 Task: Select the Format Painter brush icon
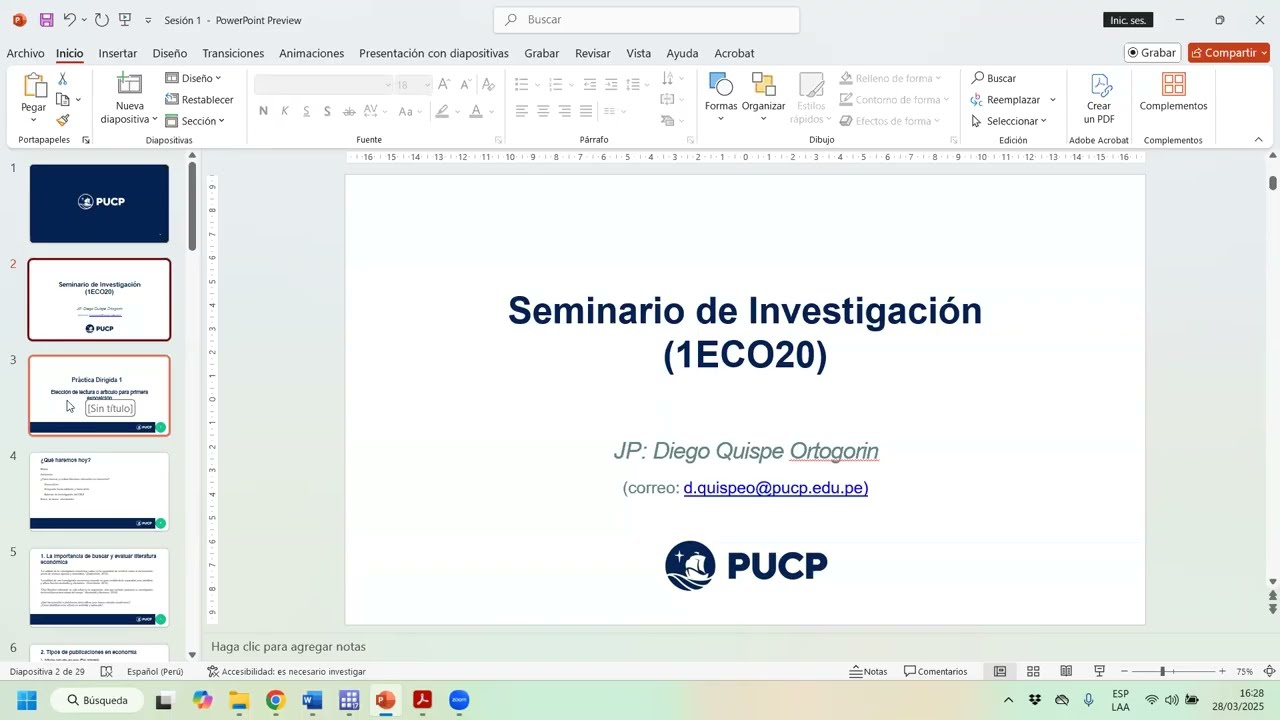click(x=63, y=120)
